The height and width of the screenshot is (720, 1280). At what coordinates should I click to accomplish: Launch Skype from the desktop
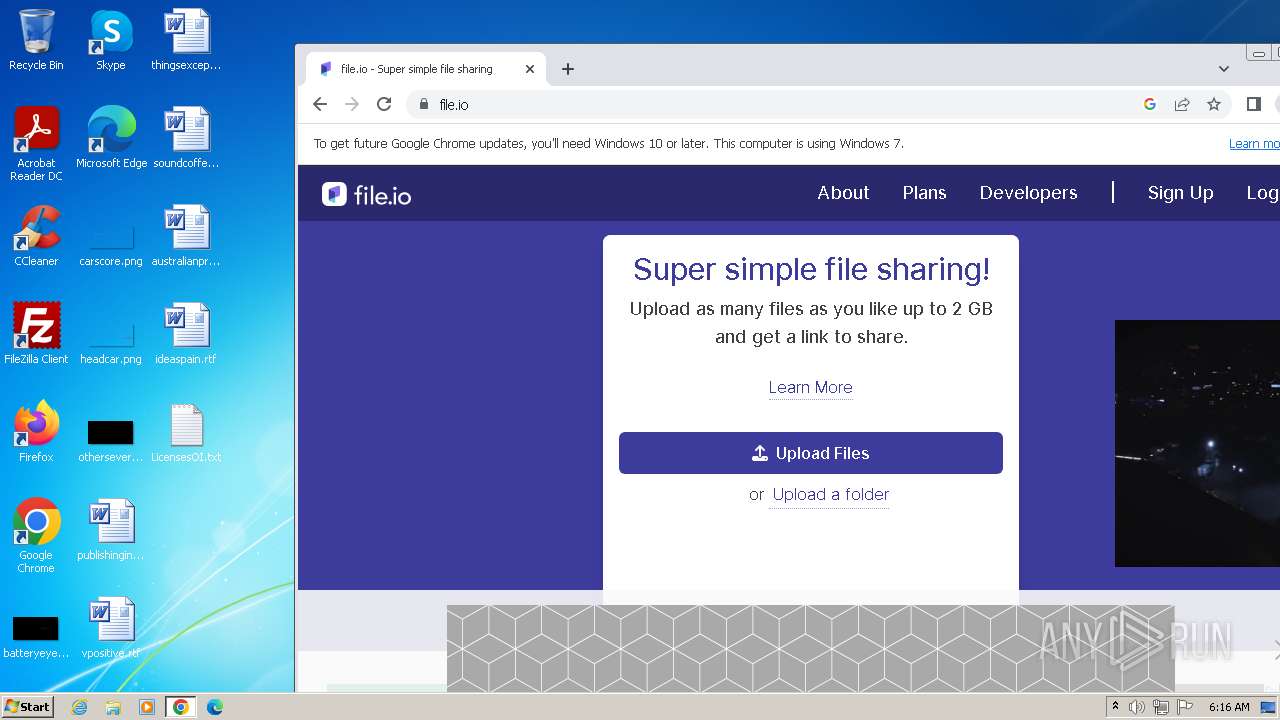pyautogui.click(x=111, y=40)
